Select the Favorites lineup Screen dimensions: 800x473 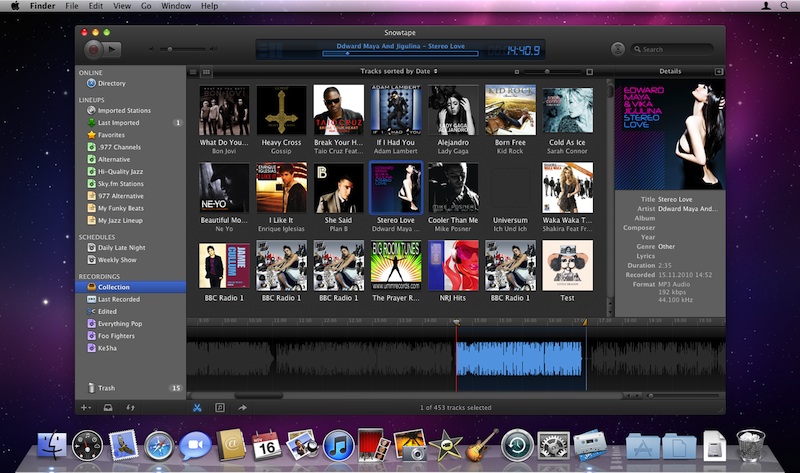(111, 134)
